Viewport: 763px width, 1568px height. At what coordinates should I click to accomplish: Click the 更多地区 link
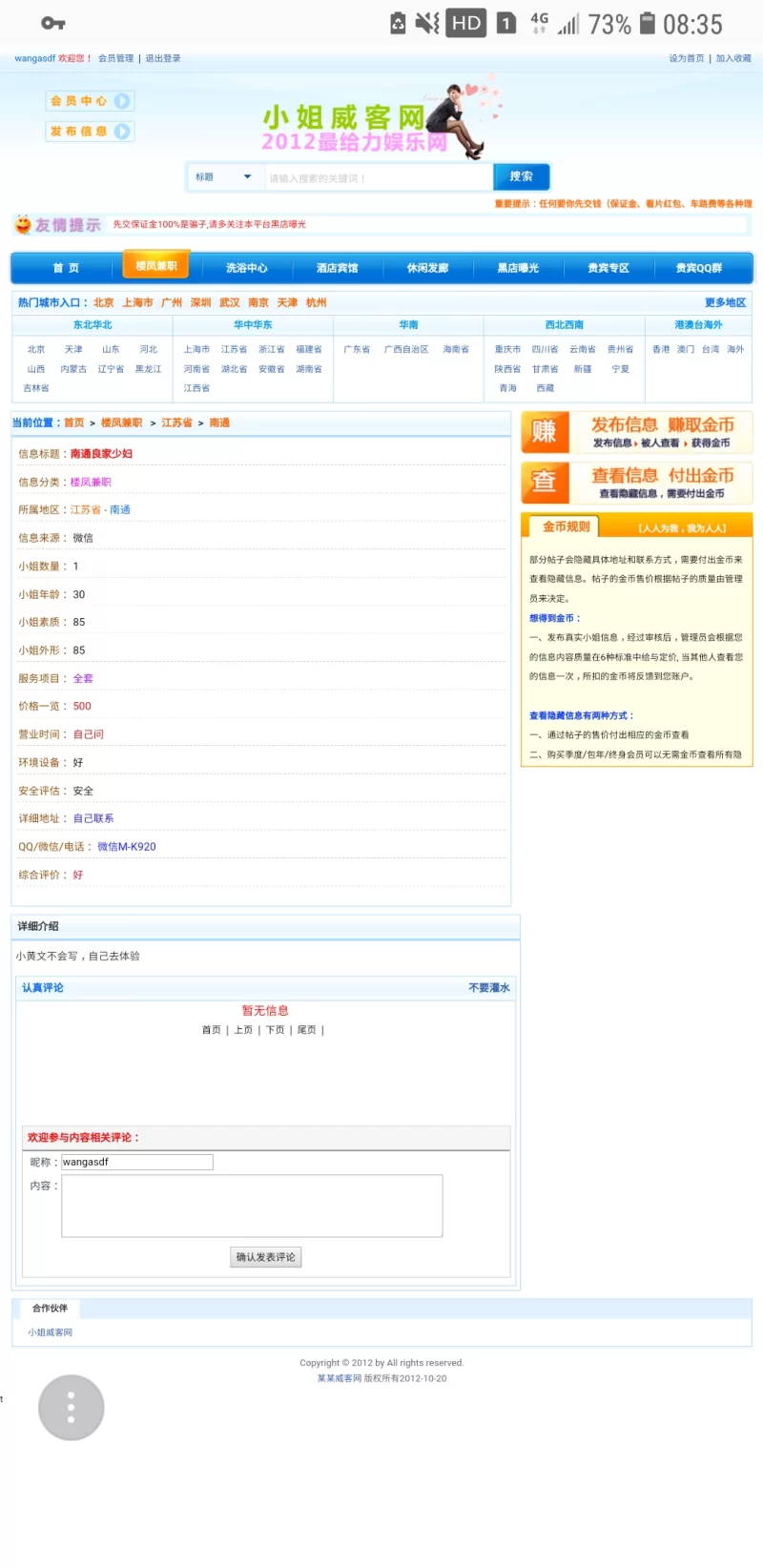725,302
